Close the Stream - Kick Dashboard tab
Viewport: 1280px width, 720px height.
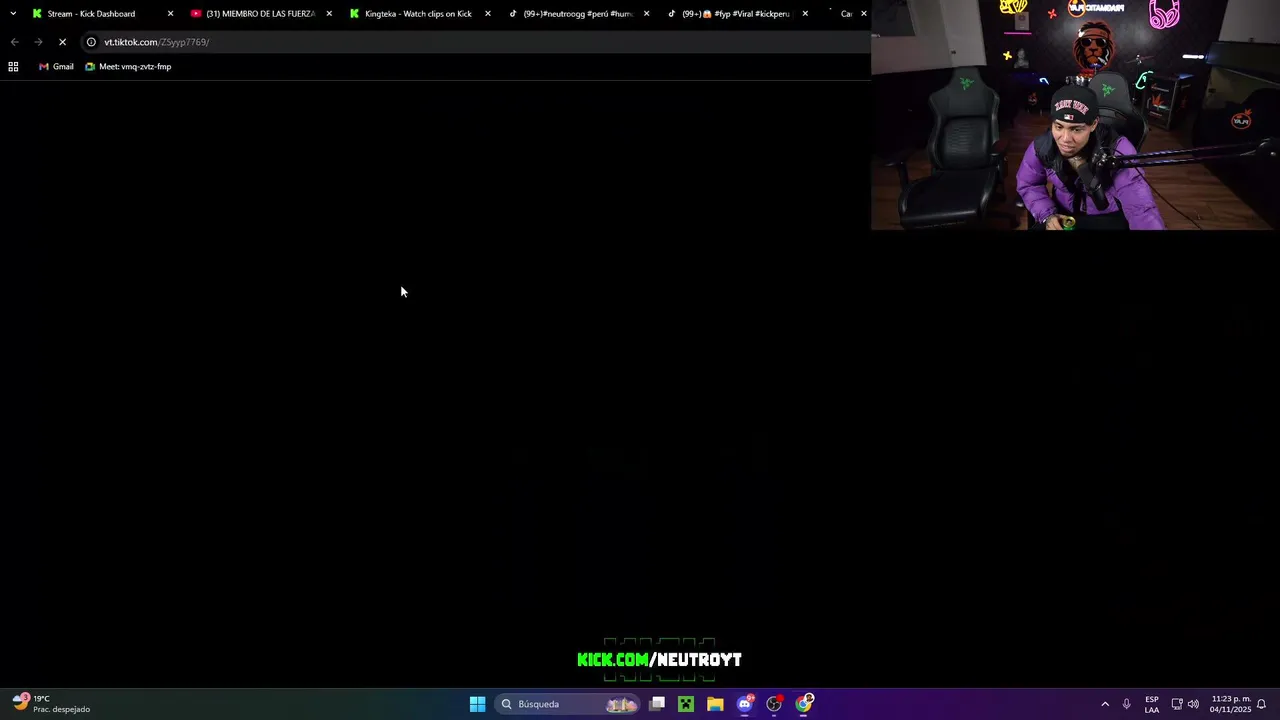click(170, 14)
